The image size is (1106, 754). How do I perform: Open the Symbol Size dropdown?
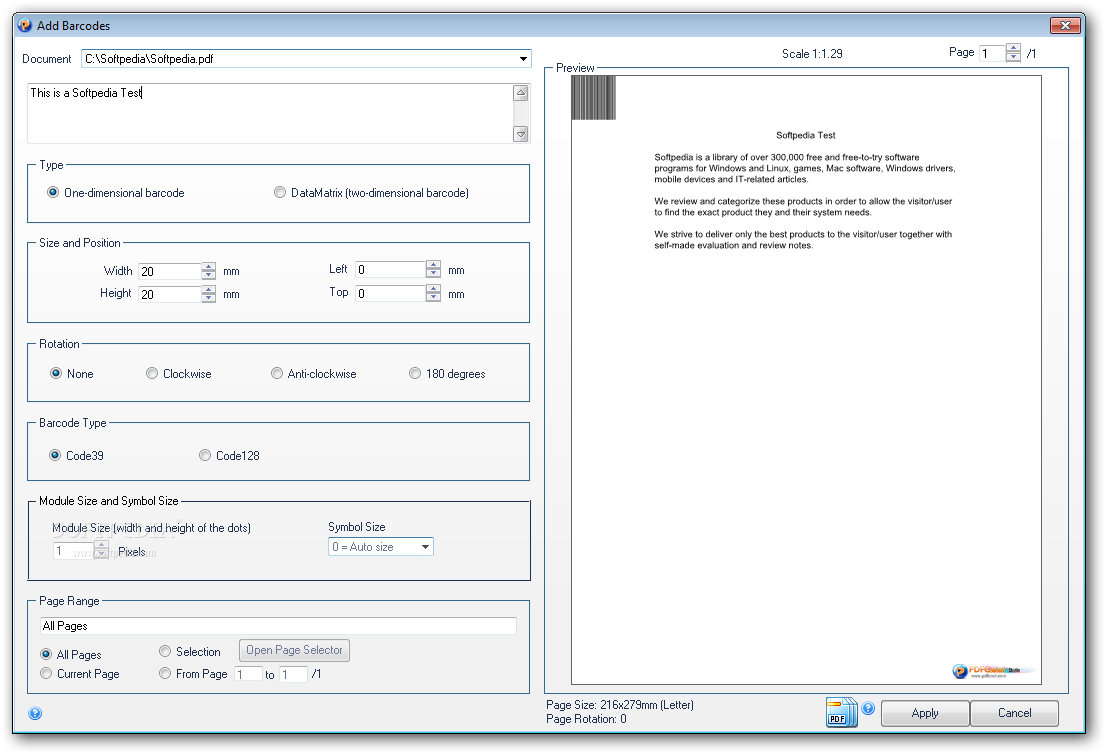(x=425, y=547)
